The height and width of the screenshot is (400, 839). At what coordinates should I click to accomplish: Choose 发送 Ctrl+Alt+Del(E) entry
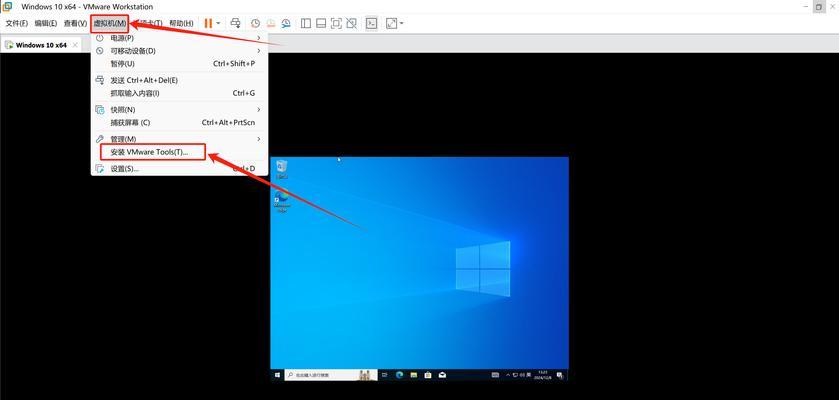pyautogui.click(x=179, y=80)
